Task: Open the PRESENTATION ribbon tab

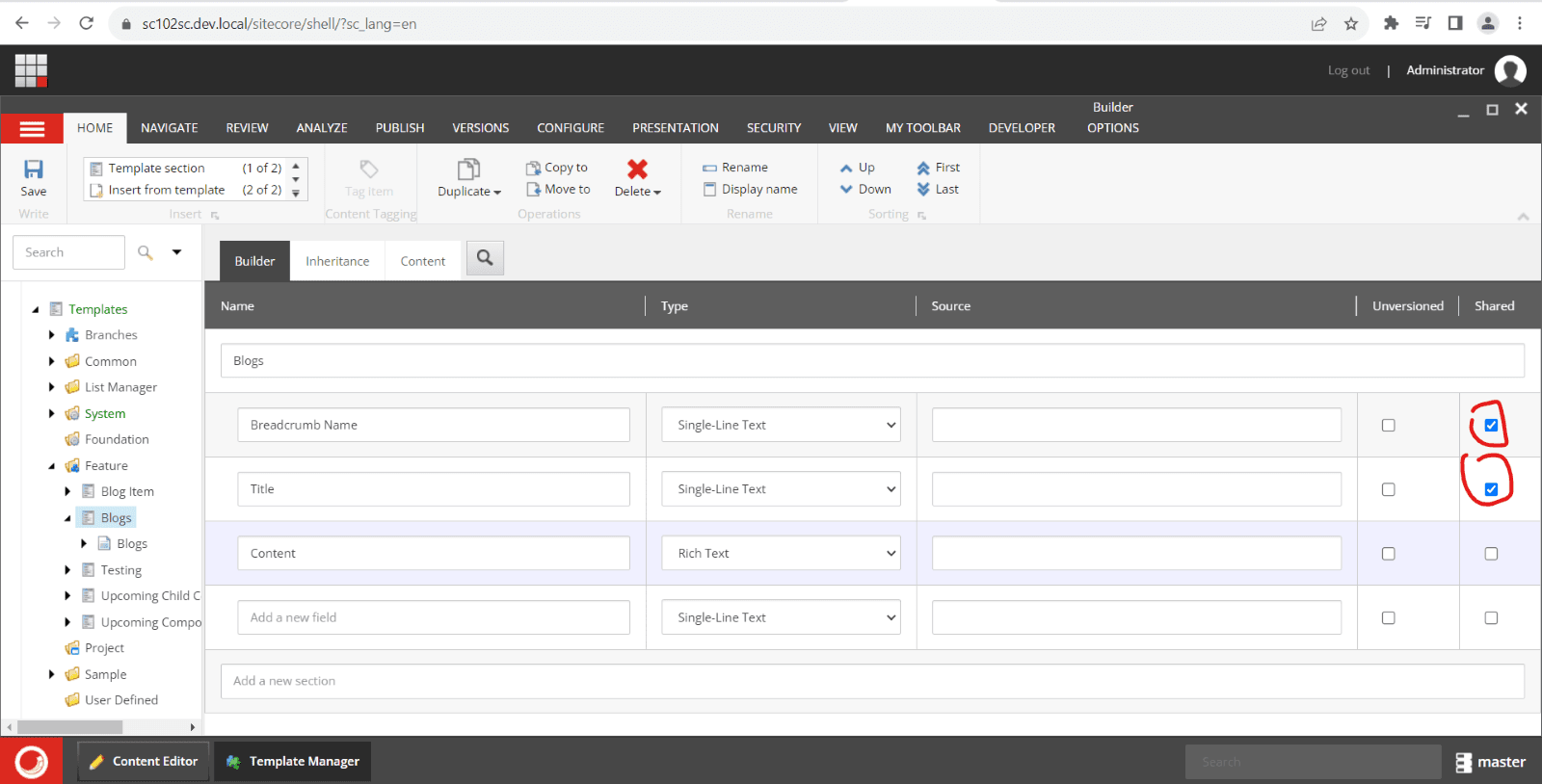Action: (676, 128)
